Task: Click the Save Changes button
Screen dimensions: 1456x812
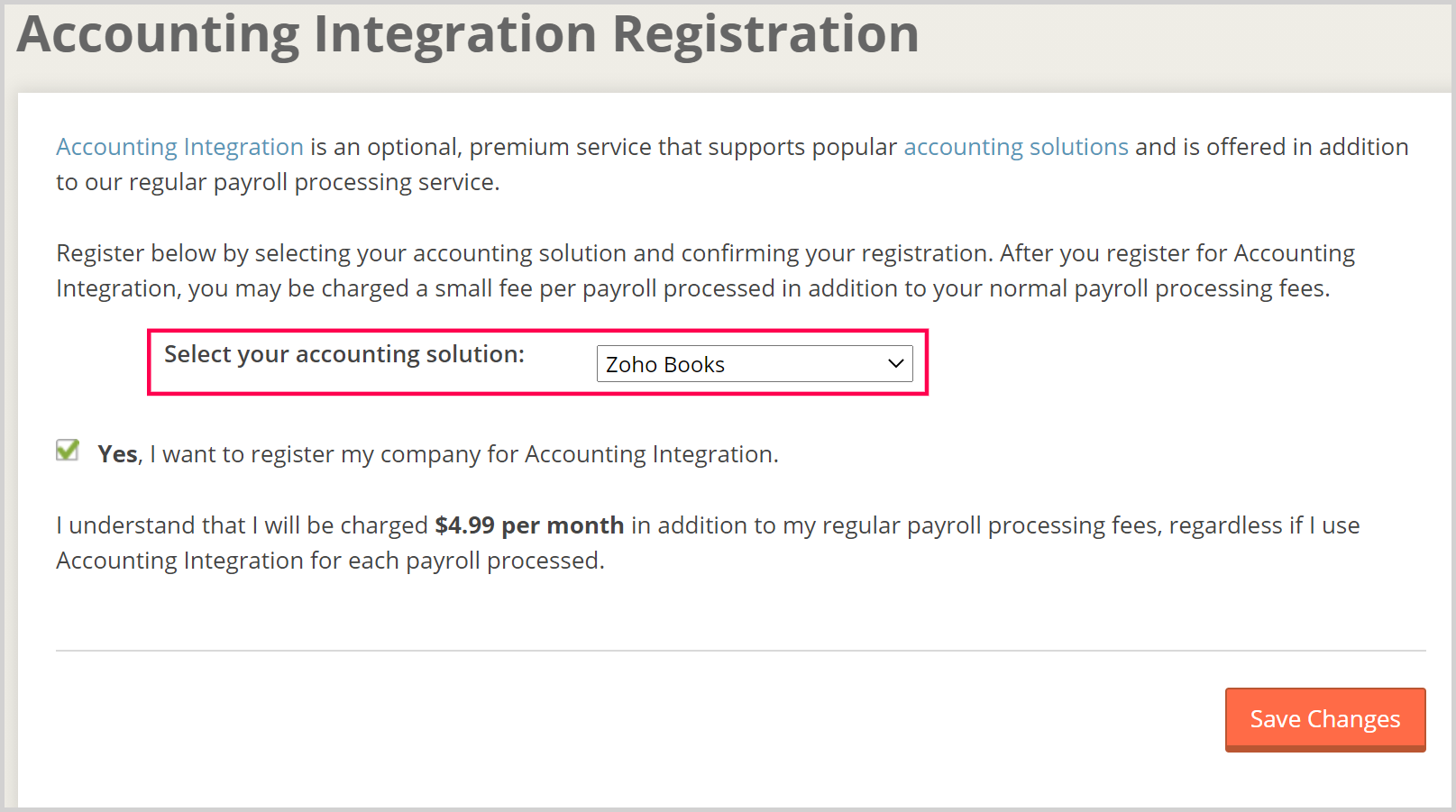Action: [x=1324, y=718]
